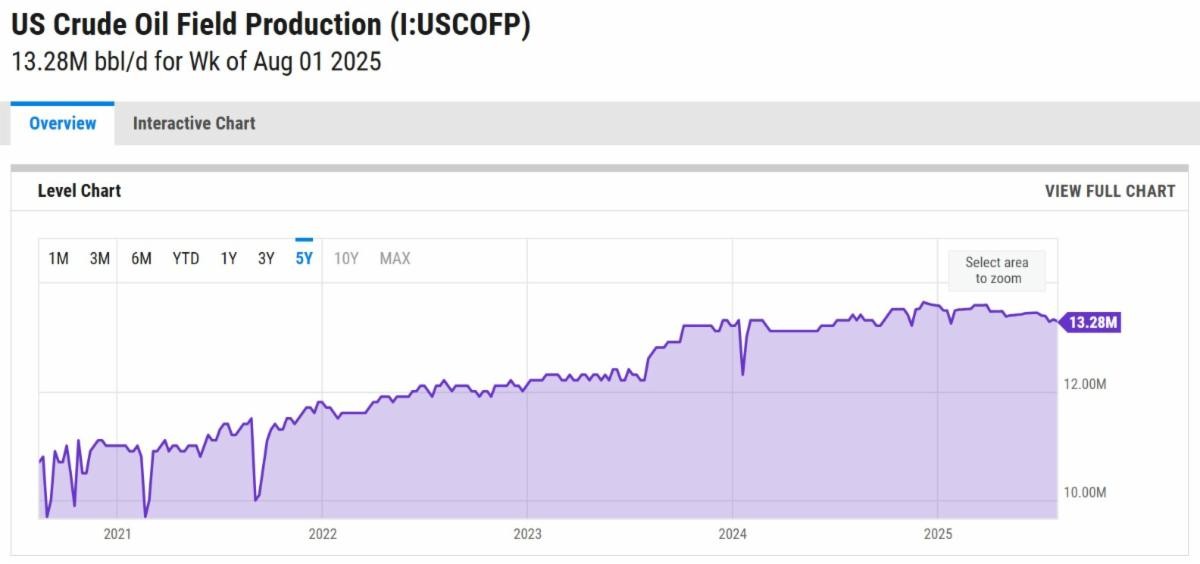Select the 5Y time range
The height and width of the screenshot is (564, 1200).
point(304,259)
